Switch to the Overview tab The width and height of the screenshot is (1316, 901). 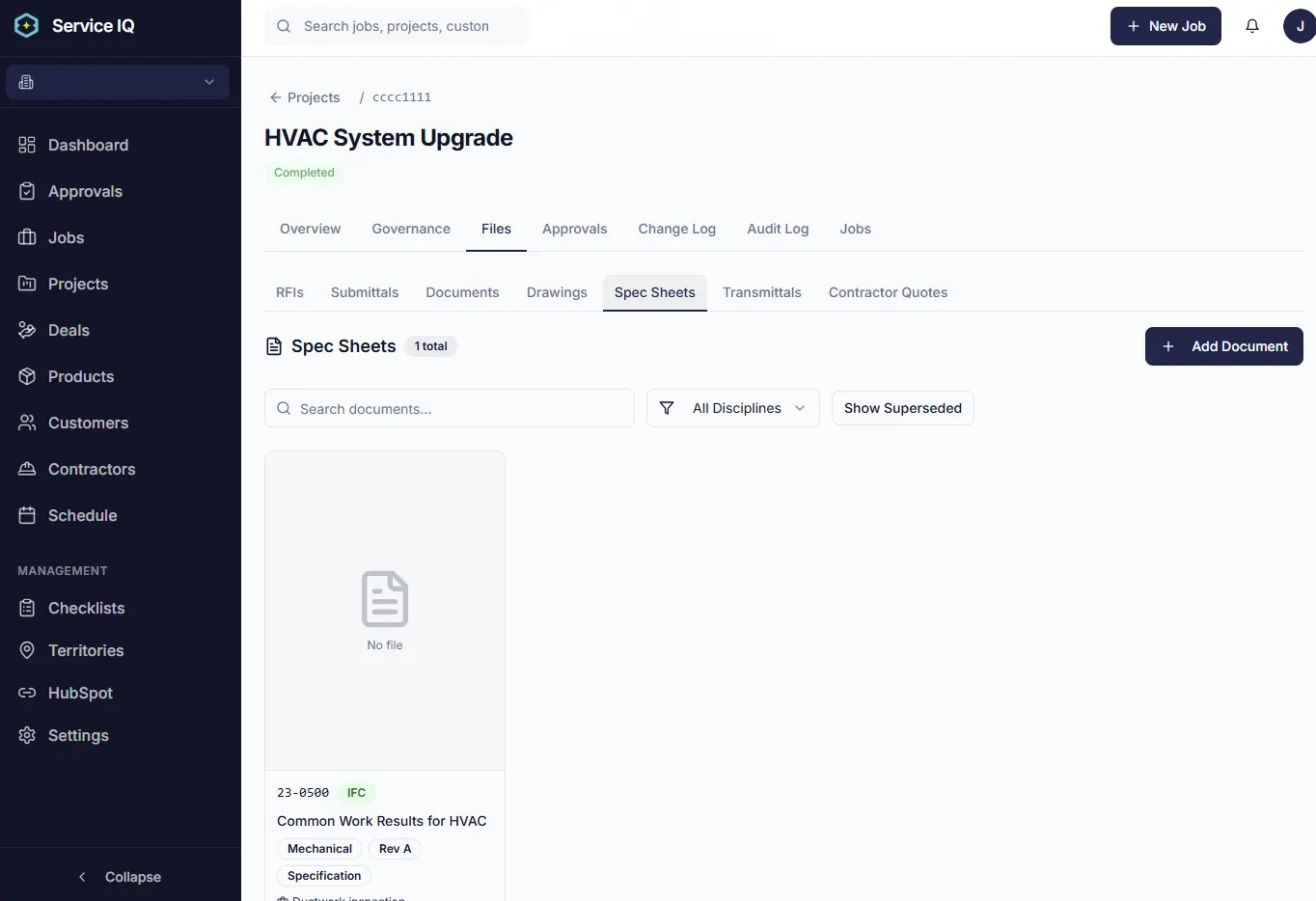[310, 229]
